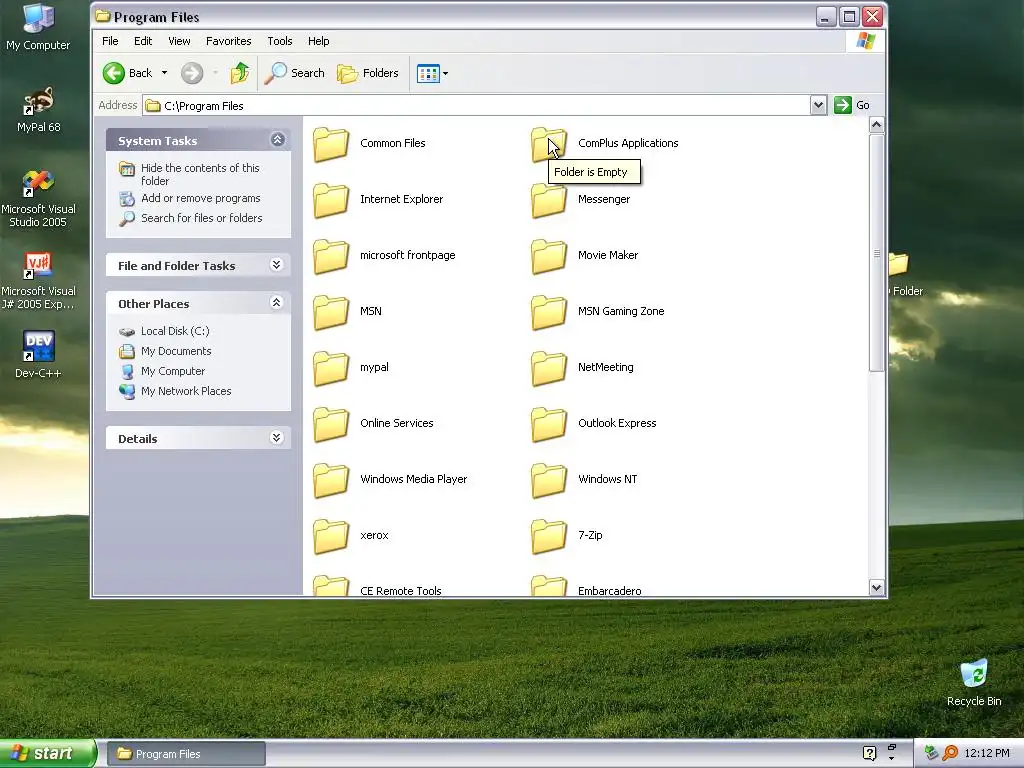Image resolution: width=1024 pixels, height=768 pixels.
Task: Select the NetMeeting folder icon
Action: pos(549,368)
